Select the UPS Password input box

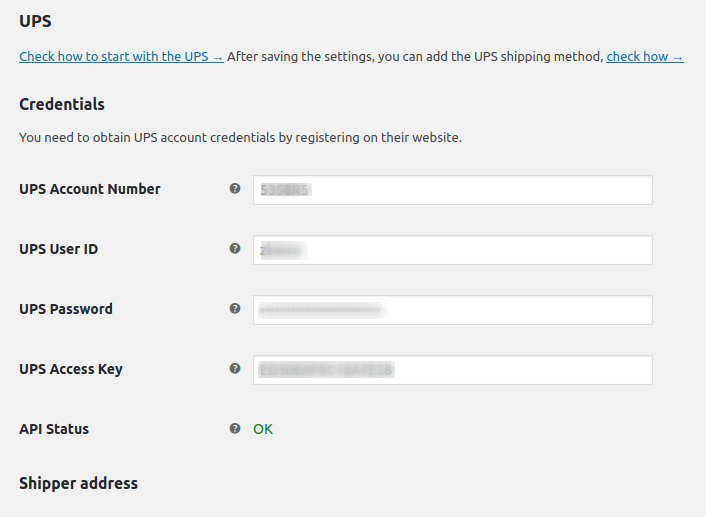click(x=453, y=310)
